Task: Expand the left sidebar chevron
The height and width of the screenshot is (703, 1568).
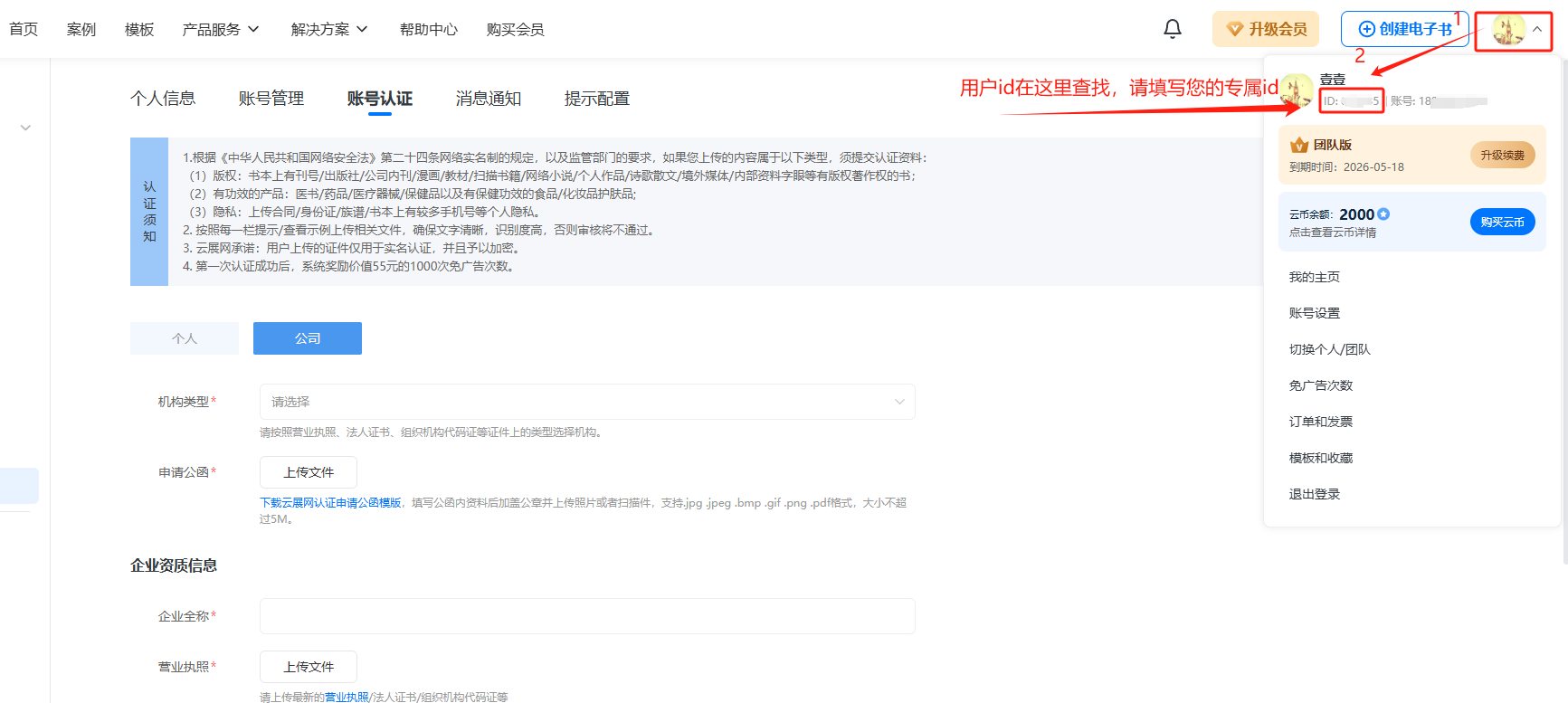Action: (x=25, y=128)
